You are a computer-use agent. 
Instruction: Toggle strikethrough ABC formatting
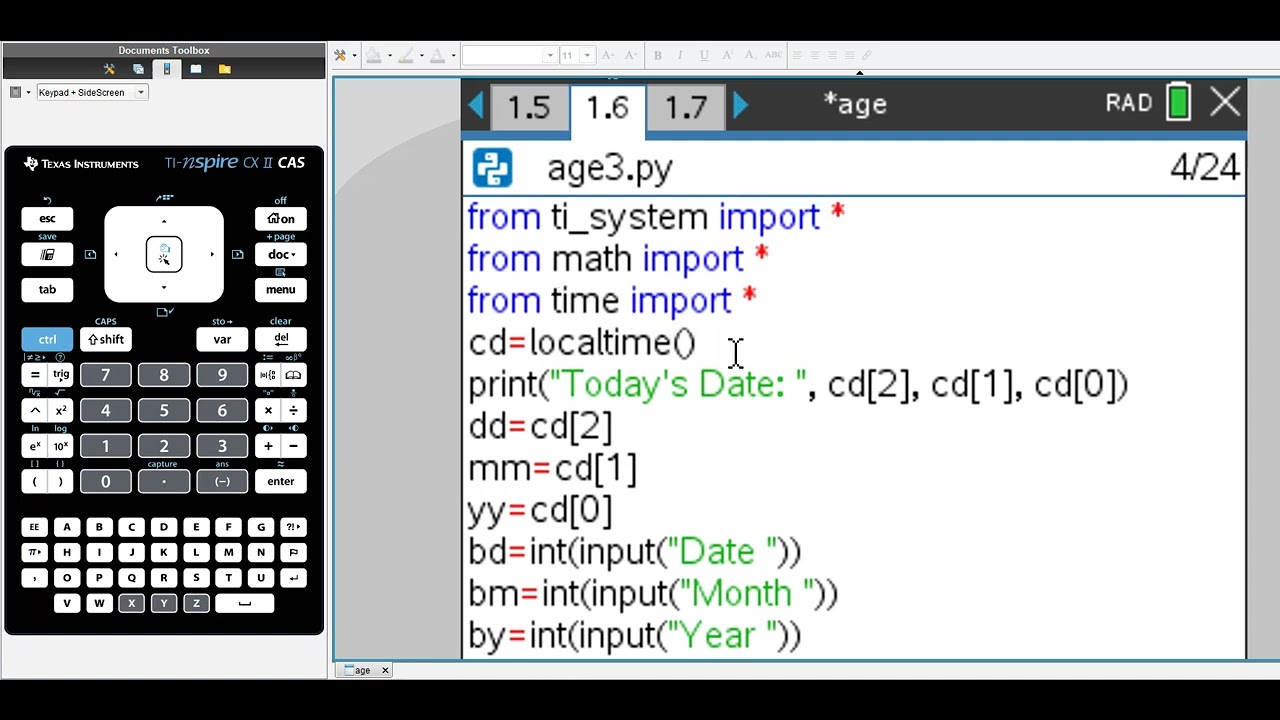773,56
